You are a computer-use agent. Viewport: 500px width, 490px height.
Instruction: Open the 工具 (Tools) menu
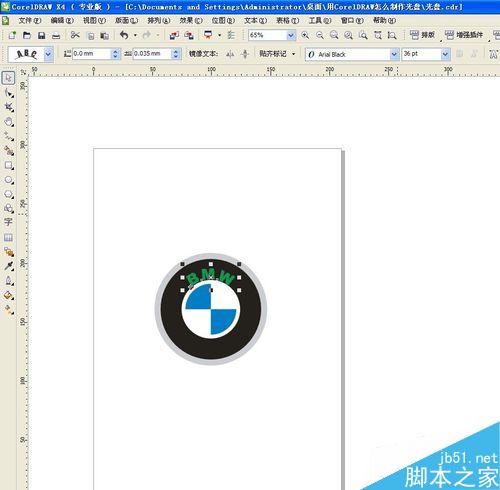(320, 21)
